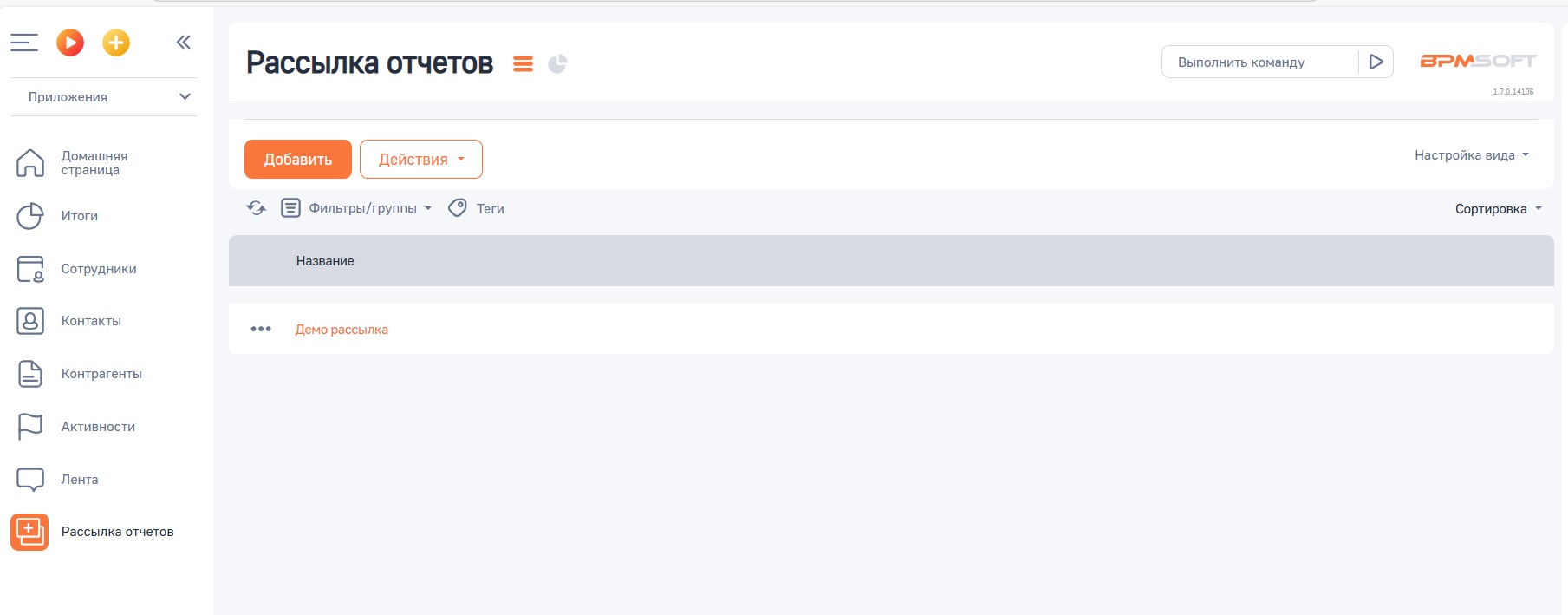Open the Действия dropdown menu
The height and width of the screenshot is (615, 1568).
pos(421,159)
